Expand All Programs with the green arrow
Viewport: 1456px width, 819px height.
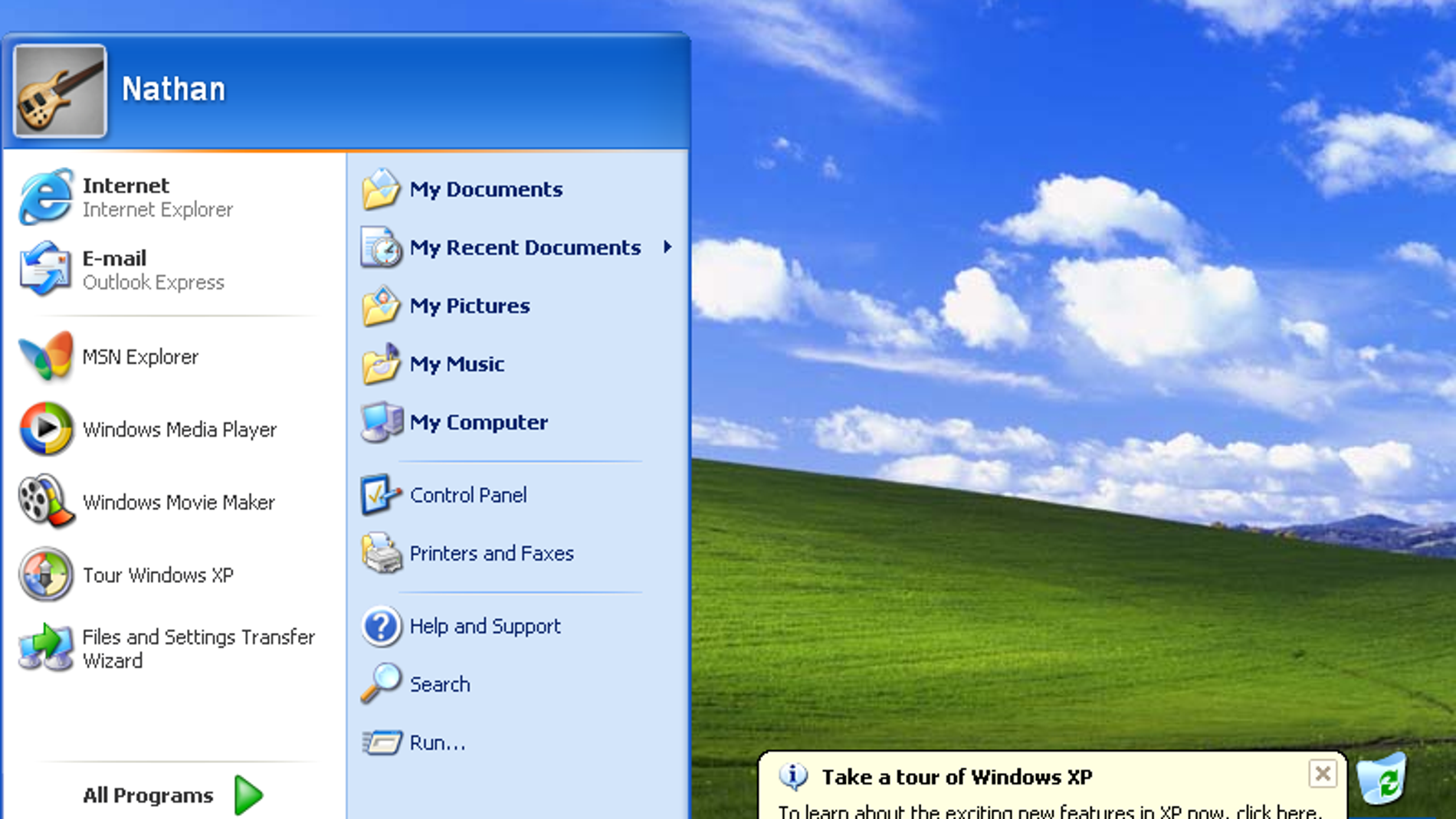(248, 795)
